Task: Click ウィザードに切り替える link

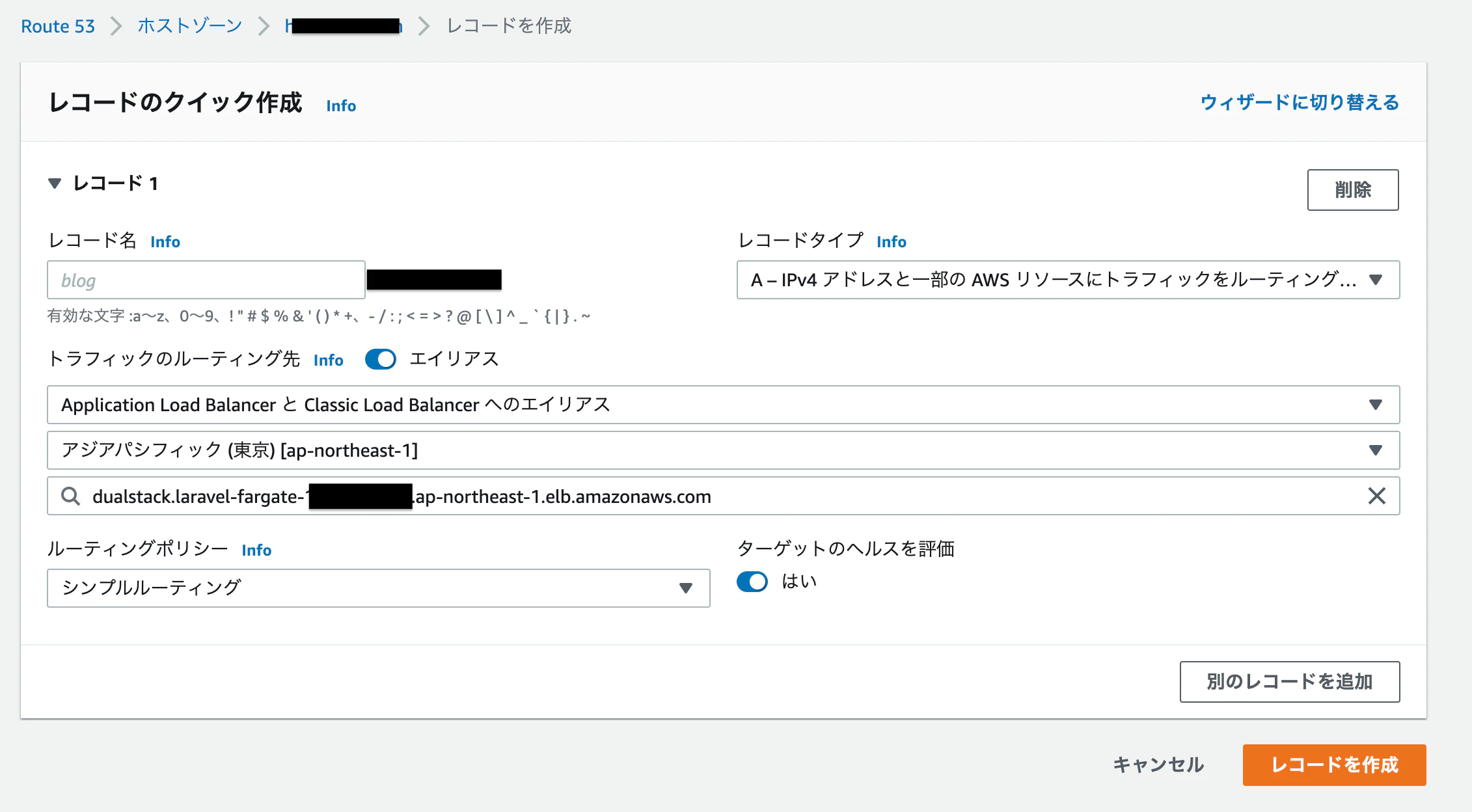Action: 1300,103
